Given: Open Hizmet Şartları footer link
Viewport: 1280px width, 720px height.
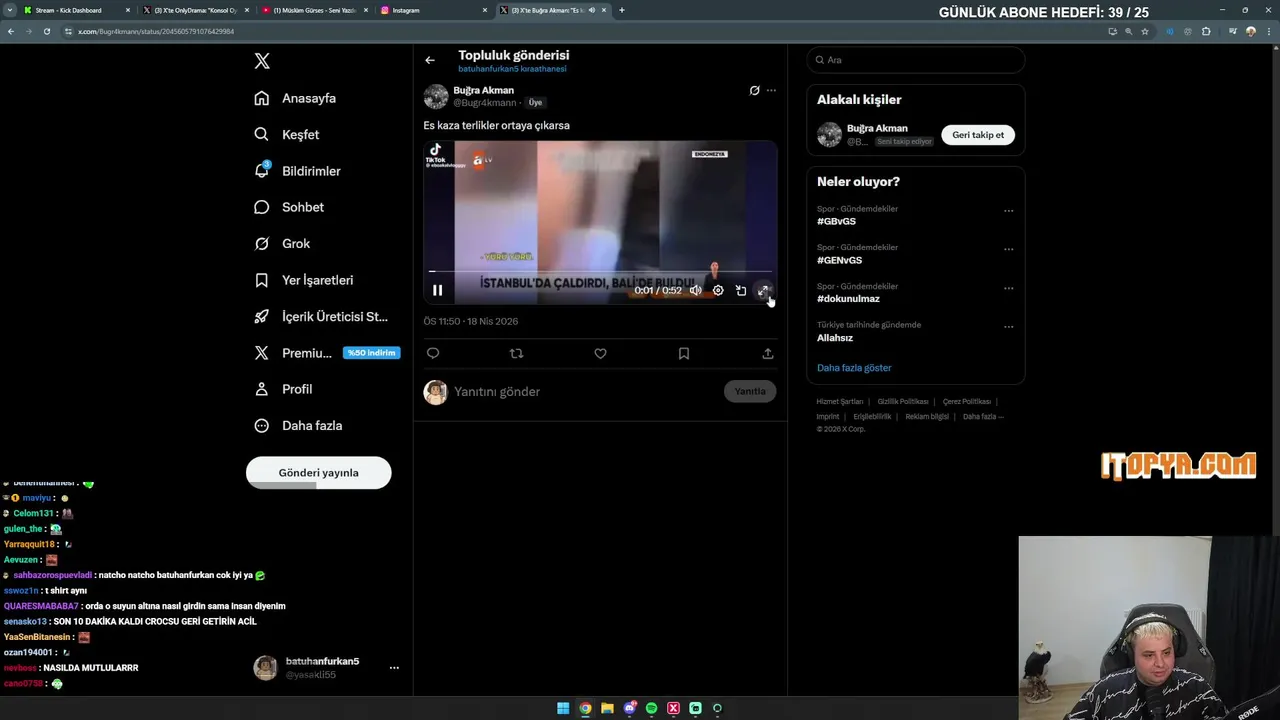Looking at the screenshot, I should pyautogui.click(x=840, y=402).
